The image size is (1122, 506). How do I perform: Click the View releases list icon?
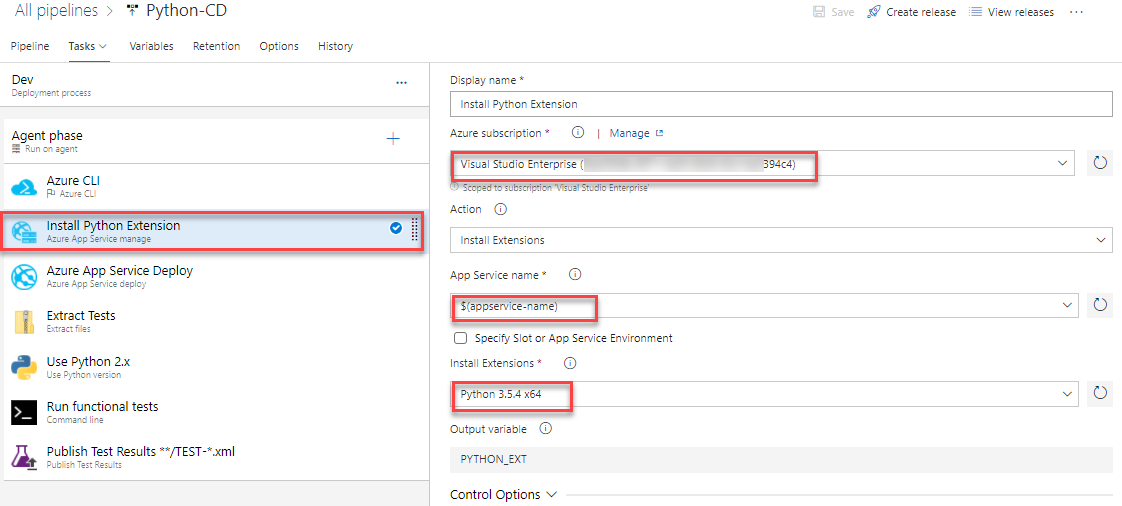coord(975,12)
